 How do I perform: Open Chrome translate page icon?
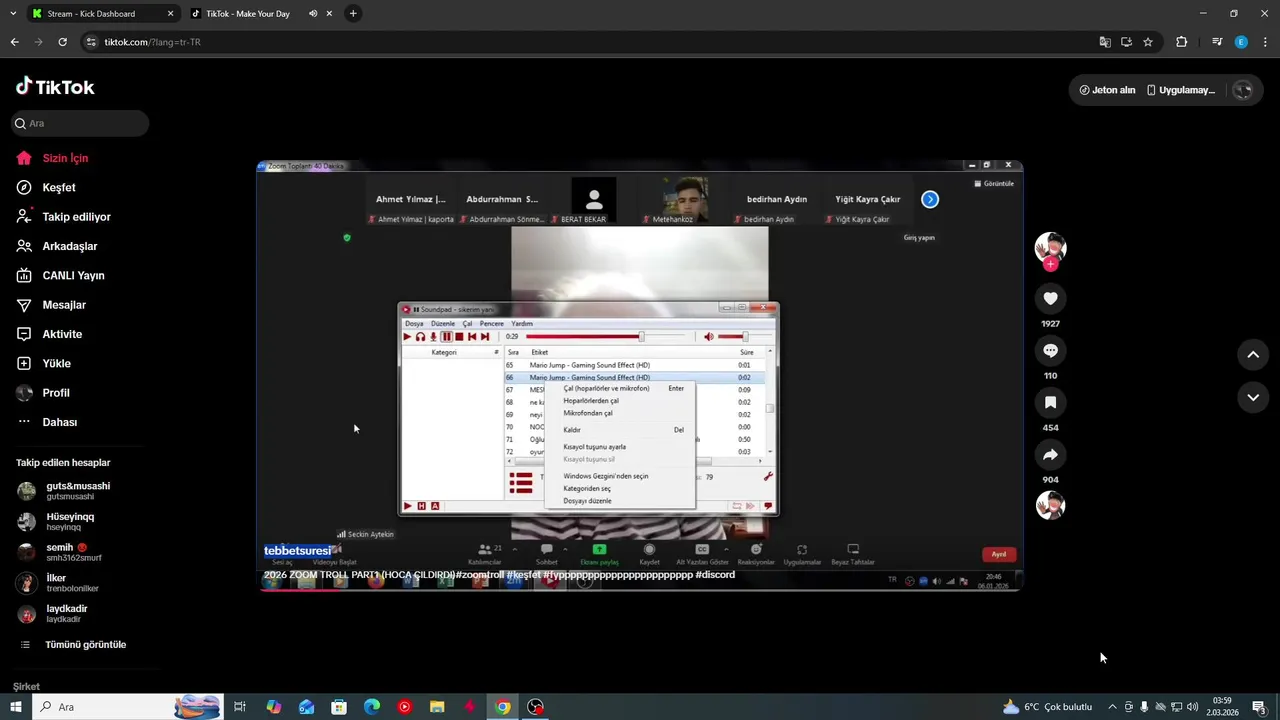point(1105,42)
